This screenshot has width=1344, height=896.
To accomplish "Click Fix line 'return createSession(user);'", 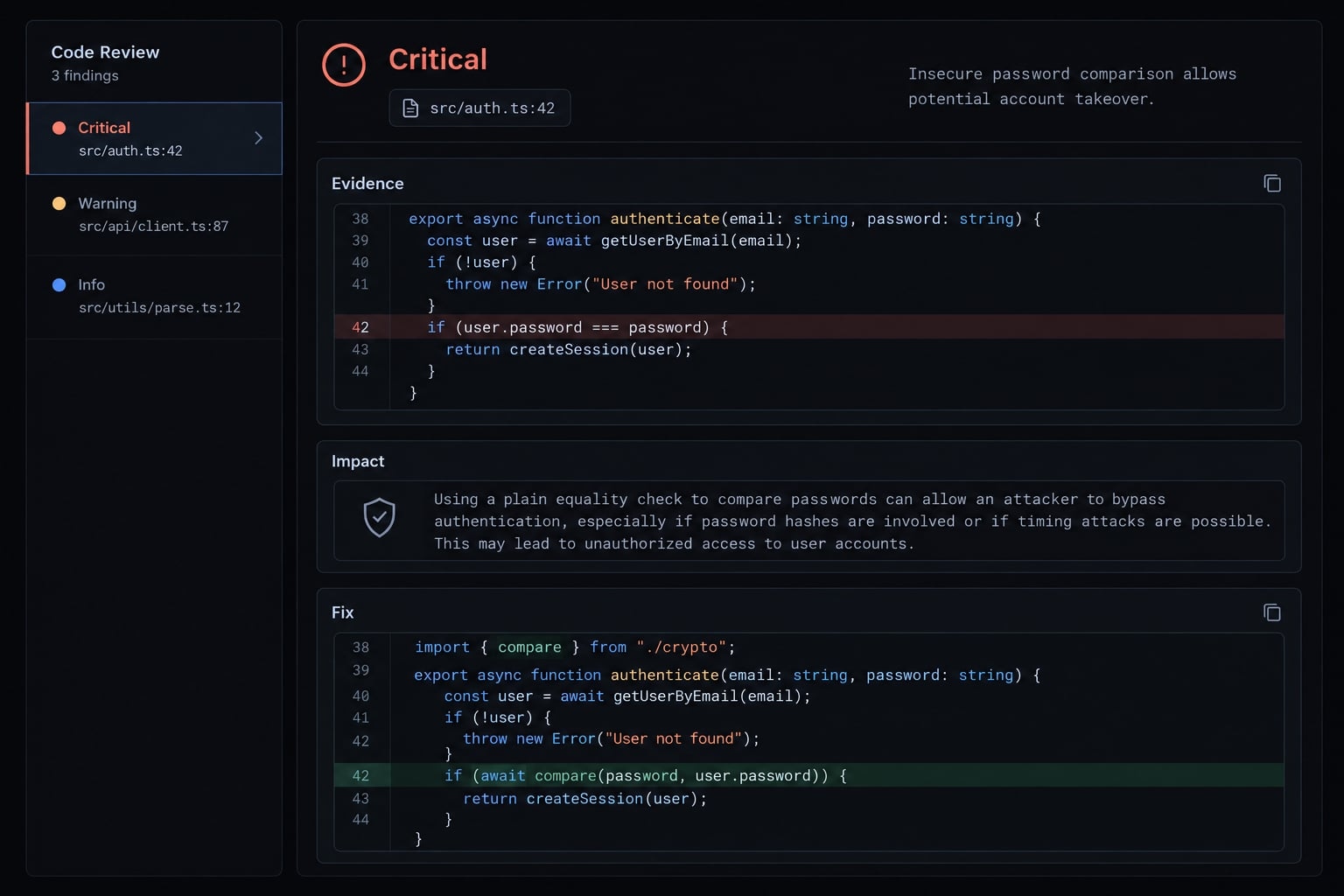I will (x=584, y=799).
